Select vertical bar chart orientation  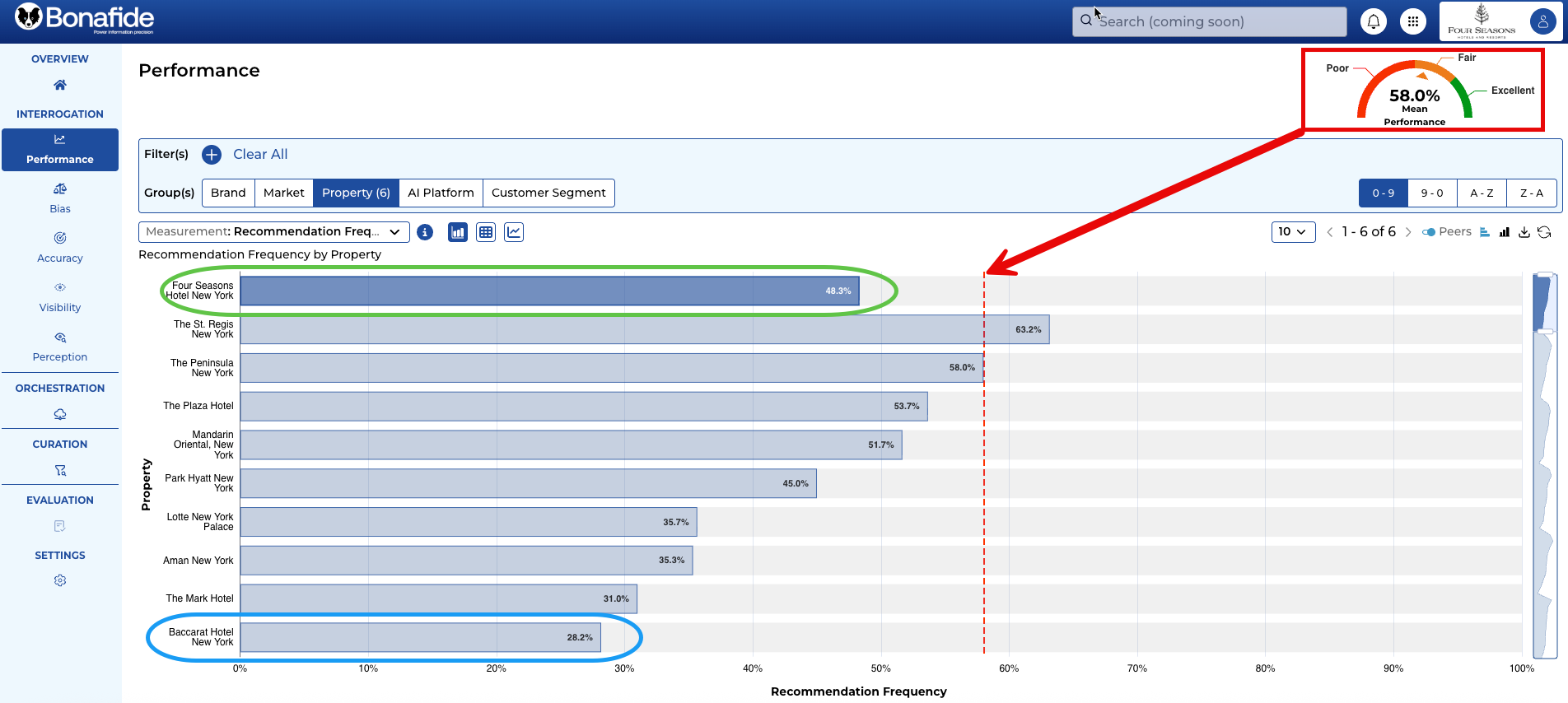point(1505,232)
